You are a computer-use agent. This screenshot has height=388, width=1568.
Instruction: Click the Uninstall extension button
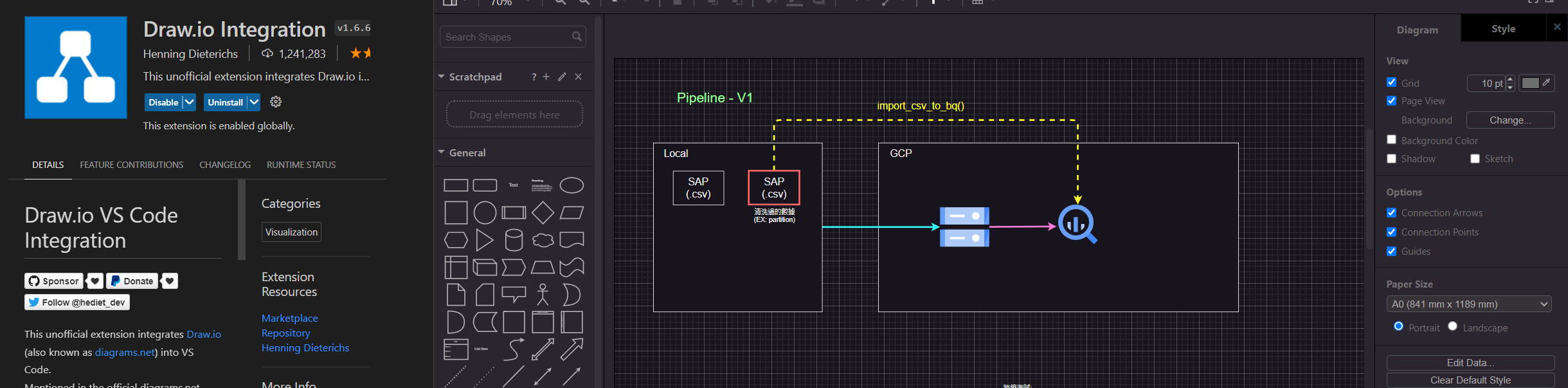coord(225,102)
